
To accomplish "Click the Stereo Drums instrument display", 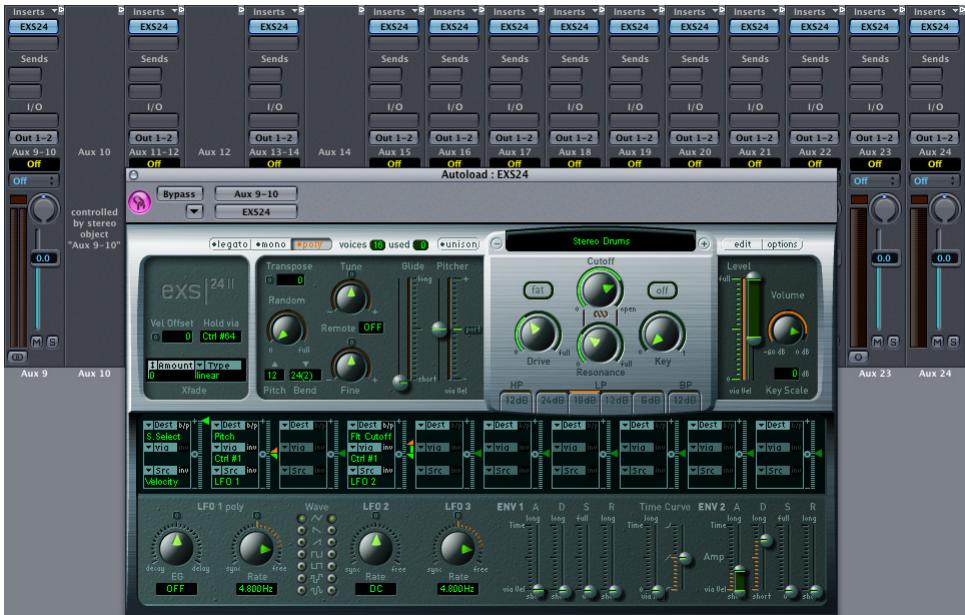I will point(601,241).
